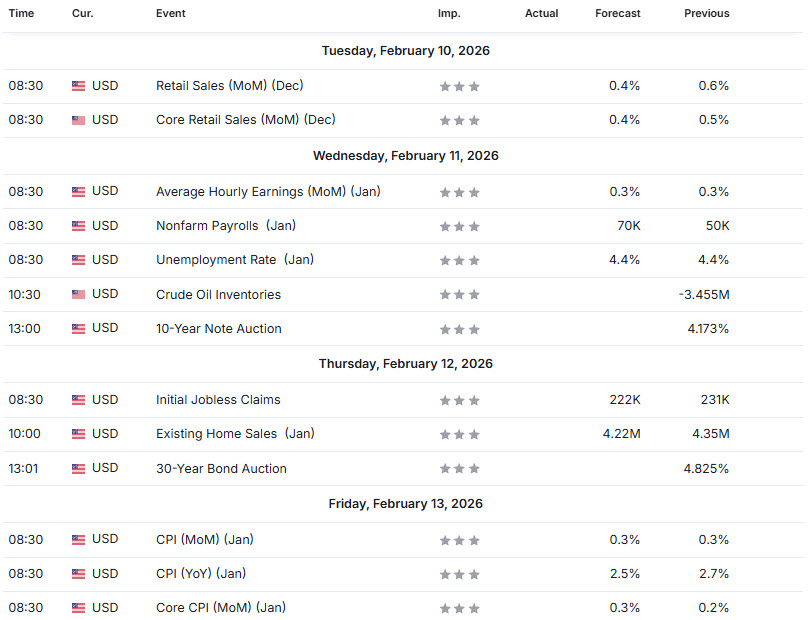
Task: Click the US flag in the Core CPI (MoM) row
Action: (78, 608)
